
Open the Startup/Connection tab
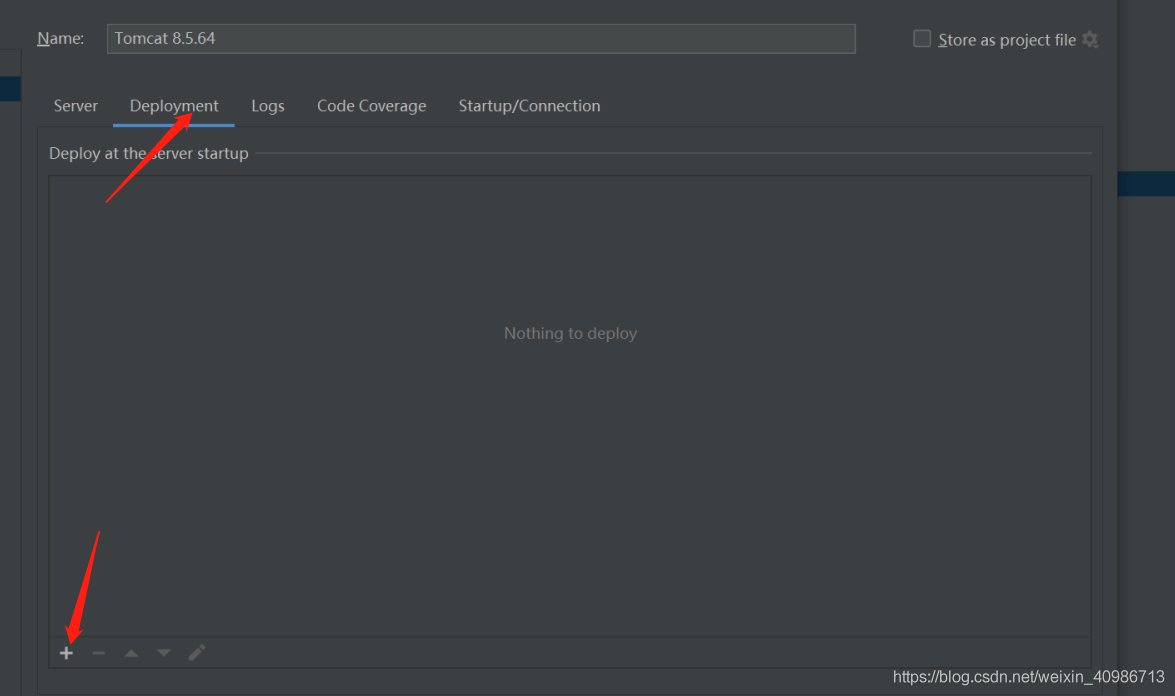click(x=529, y=106)
